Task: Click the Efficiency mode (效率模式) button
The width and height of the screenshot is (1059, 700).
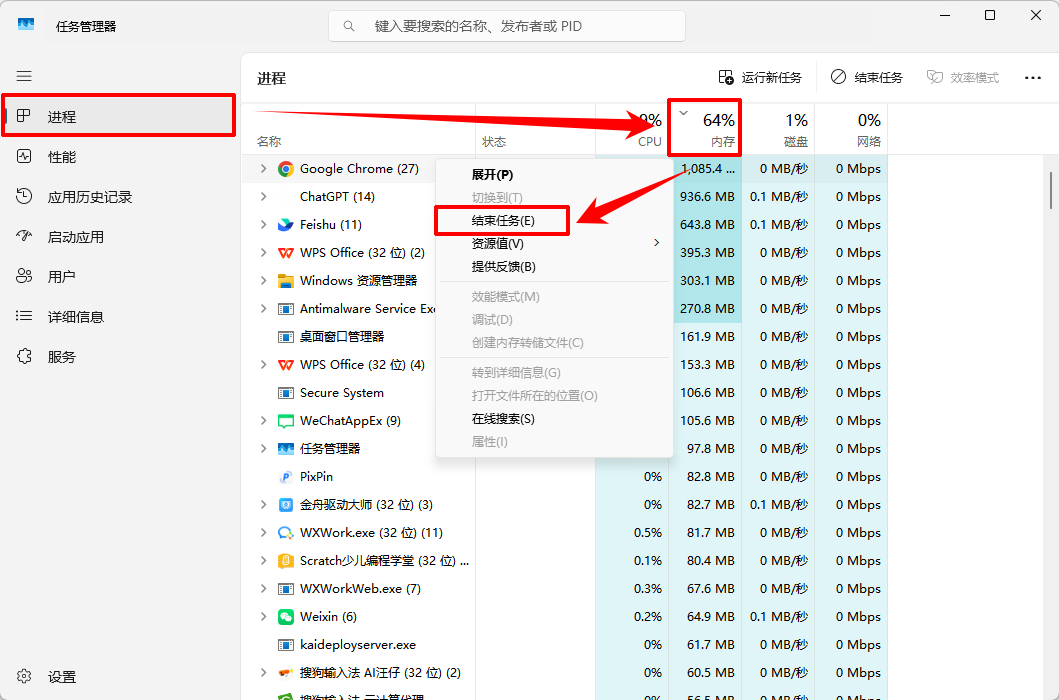Action: pyautogui.click(x=962, y=77)
